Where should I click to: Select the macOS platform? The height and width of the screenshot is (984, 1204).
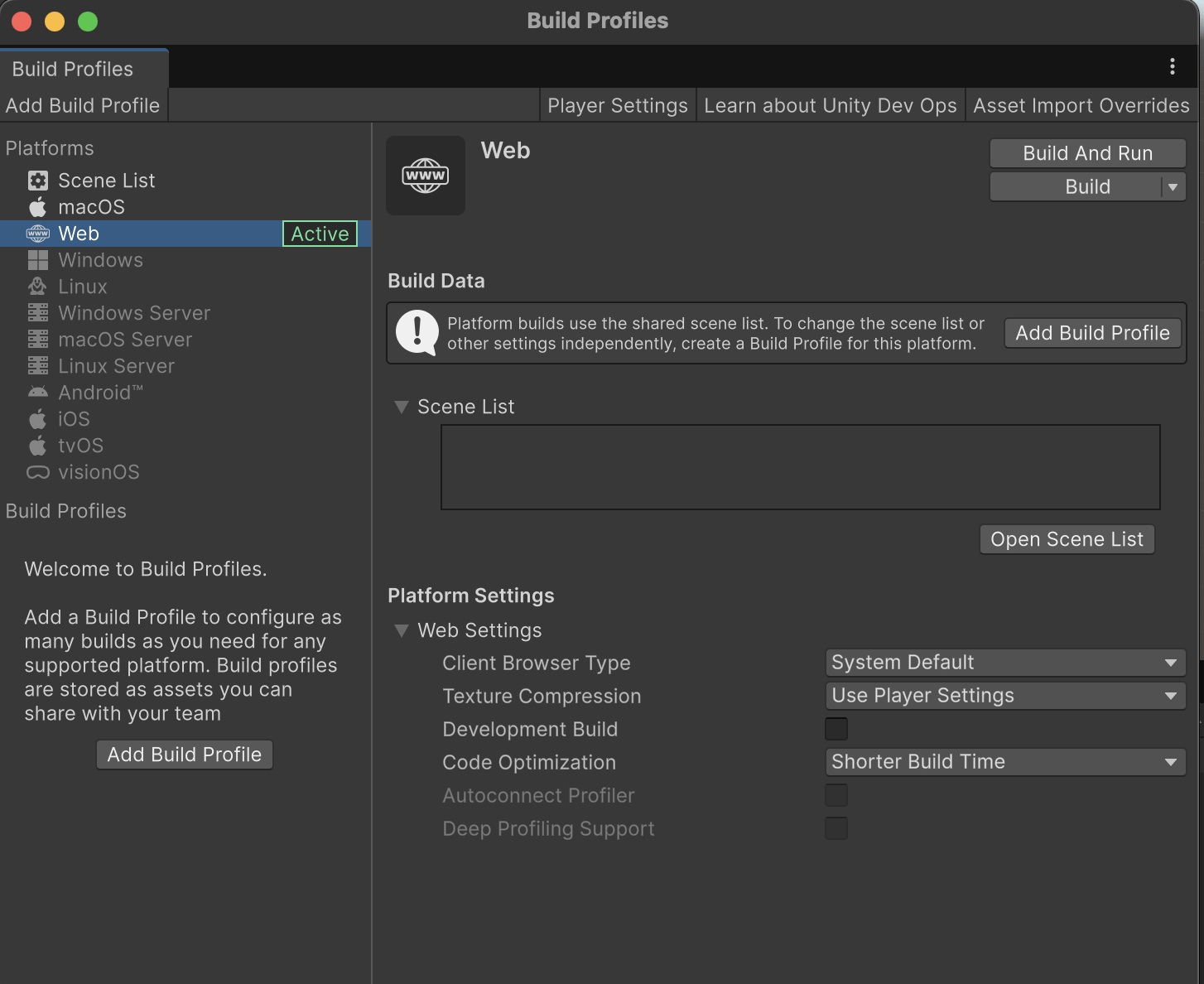185,207
